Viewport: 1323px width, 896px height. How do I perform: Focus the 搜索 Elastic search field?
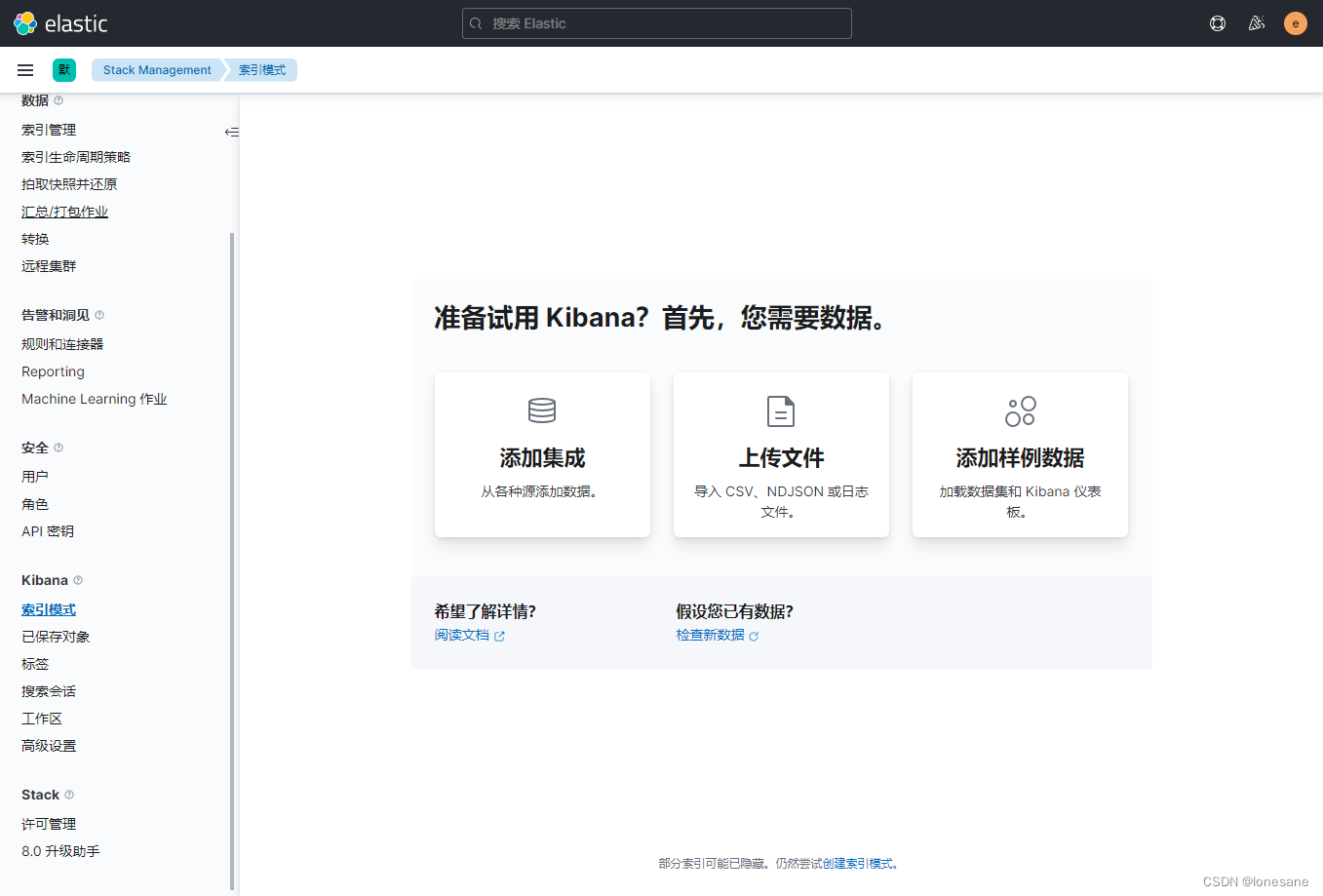coord(657,23)
